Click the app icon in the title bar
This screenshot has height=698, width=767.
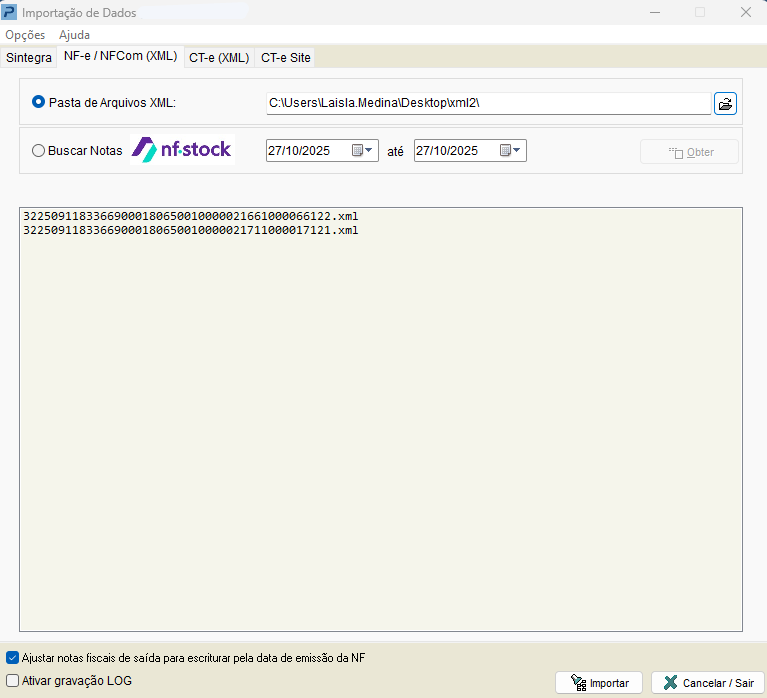[9, 12]
